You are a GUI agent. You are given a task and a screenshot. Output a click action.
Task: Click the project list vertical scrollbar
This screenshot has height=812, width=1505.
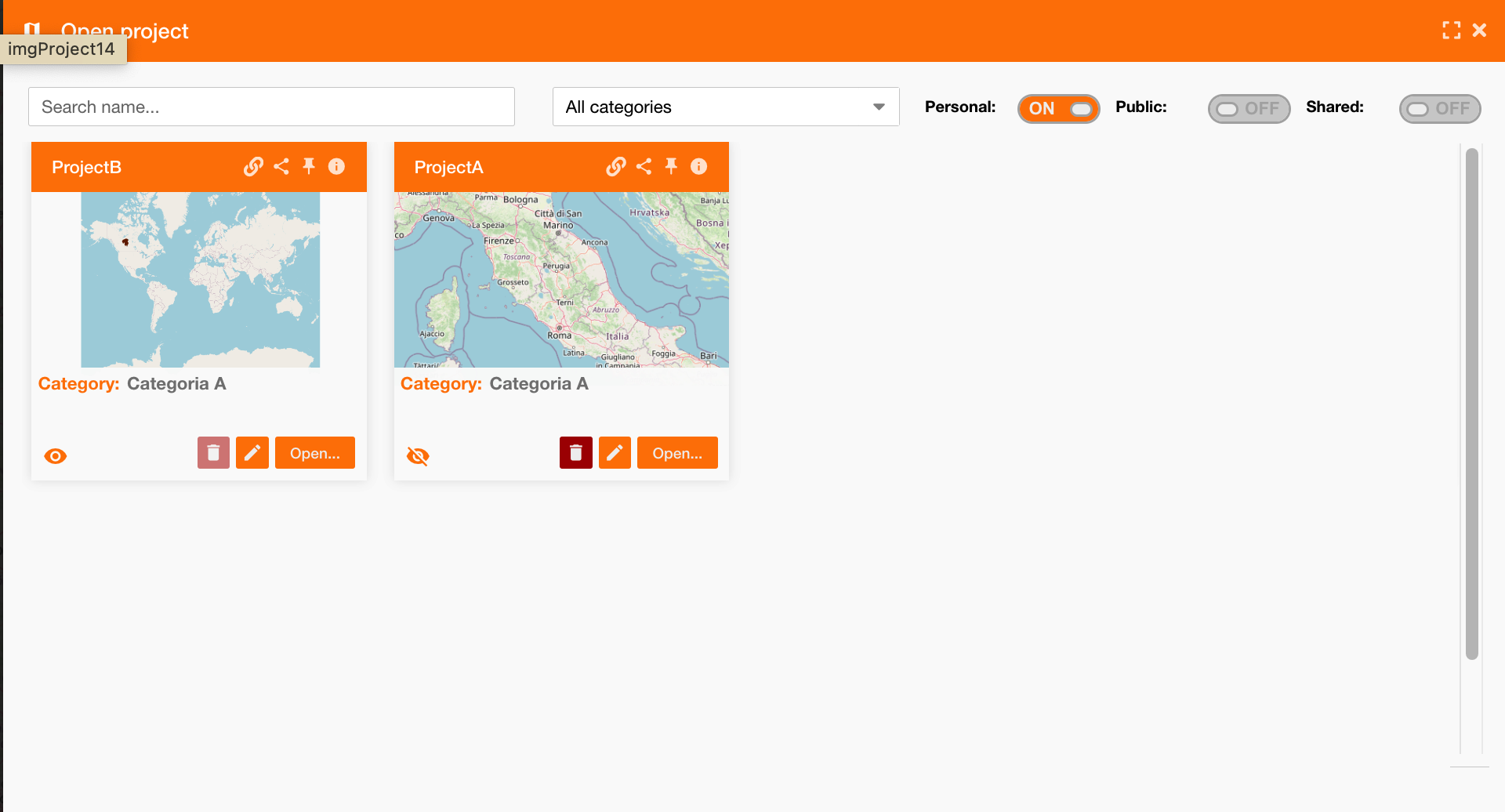1471,404
